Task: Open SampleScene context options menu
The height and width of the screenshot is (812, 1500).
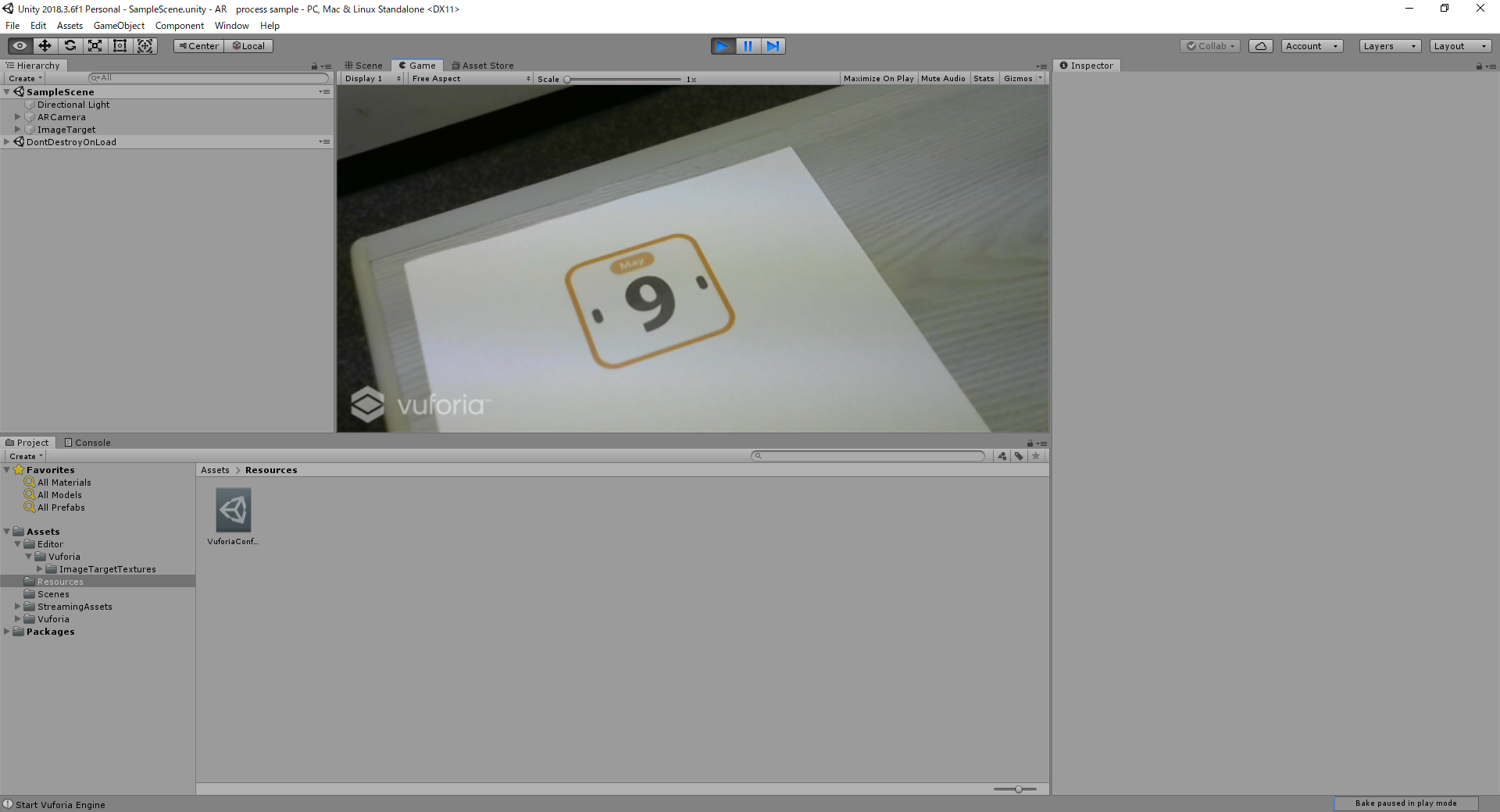Action: click(x=324, y=92)
